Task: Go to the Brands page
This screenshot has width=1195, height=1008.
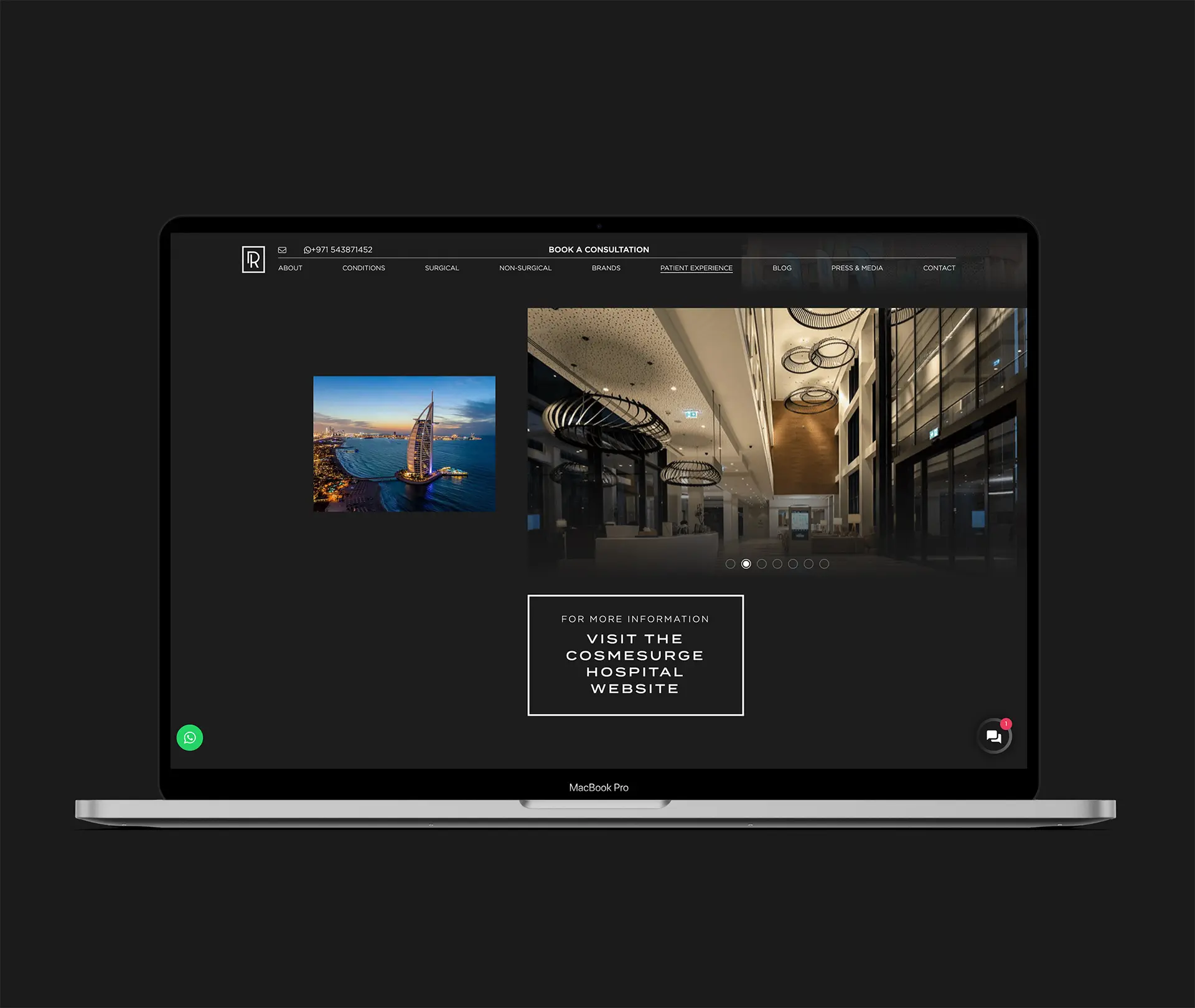Action: pyautogui.click(x=606, y=268)
